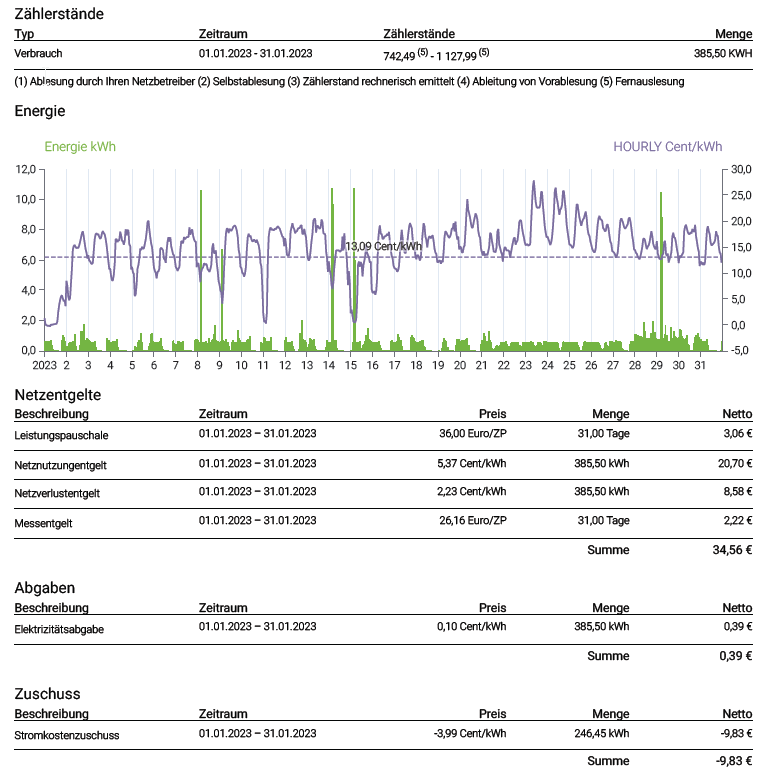Click the Stromkostenzuschuss row label
779x776 pixels.
tap(67, 735)
